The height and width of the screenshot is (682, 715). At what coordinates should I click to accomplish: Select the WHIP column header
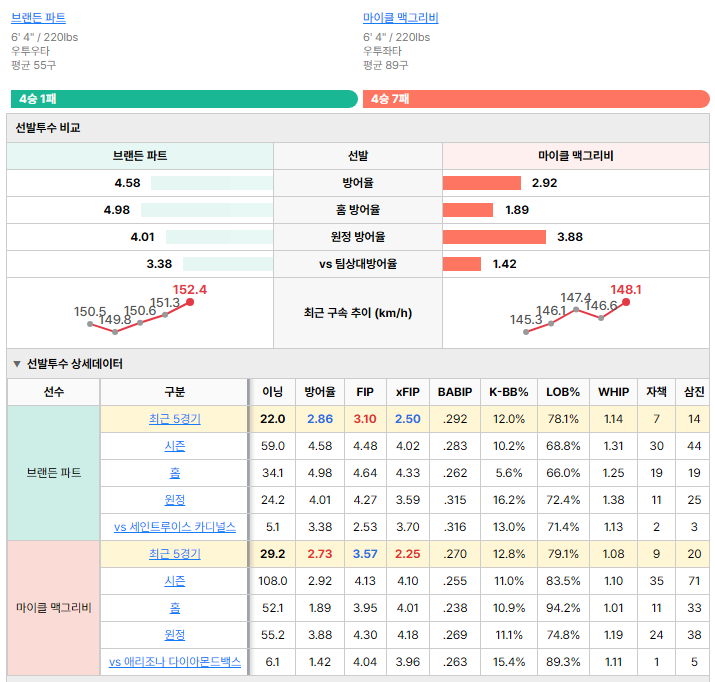tap(613, 392)
